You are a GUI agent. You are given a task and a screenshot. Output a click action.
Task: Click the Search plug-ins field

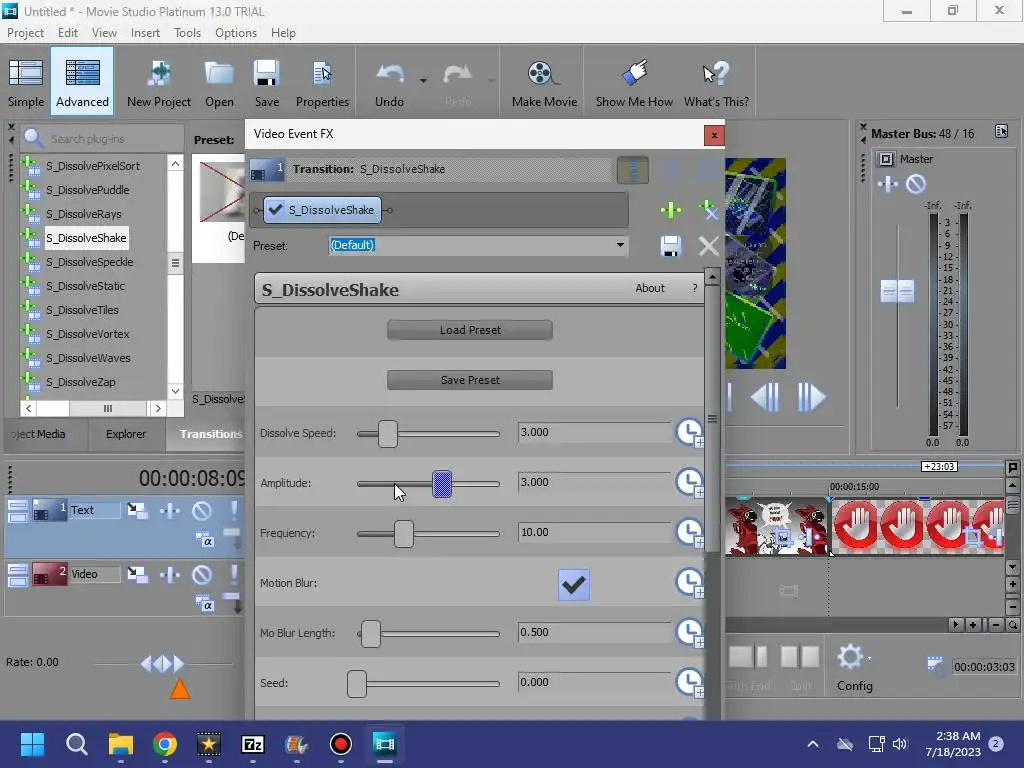pyautogui.click(x=102, y=138)
